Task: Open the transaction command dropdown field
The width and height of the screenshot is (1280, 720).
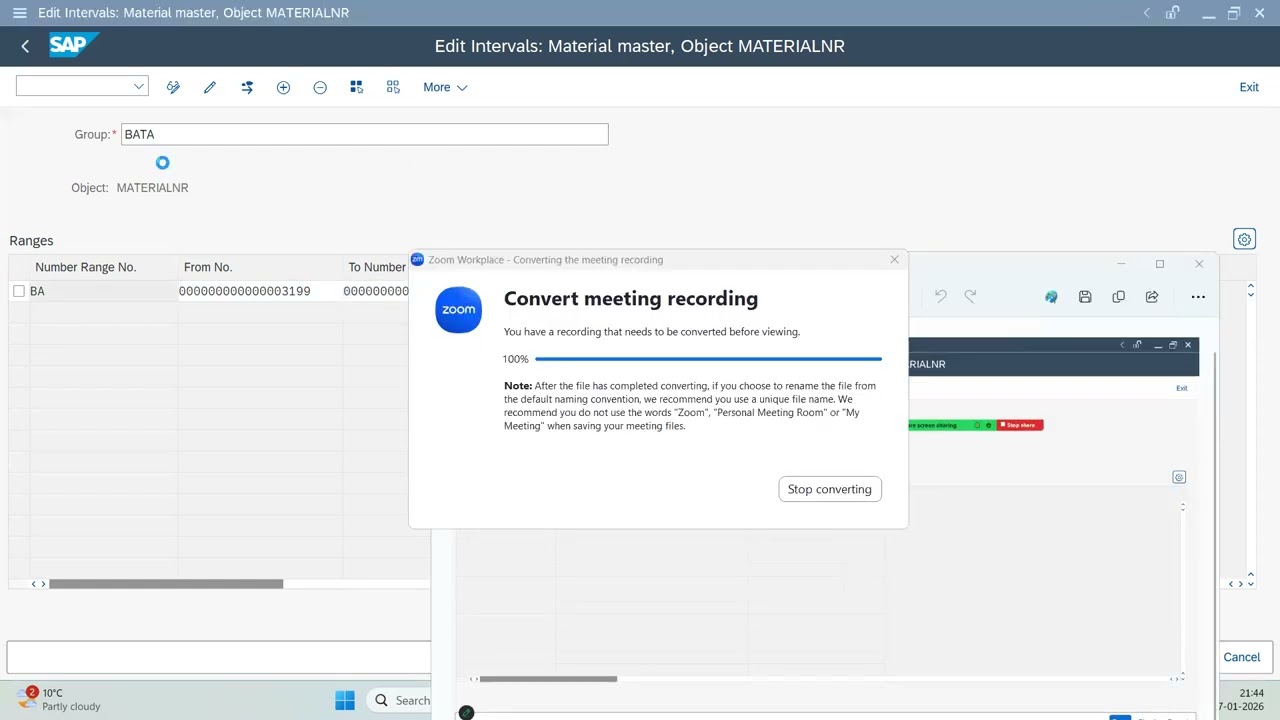Action: click(x=82, y=86)
